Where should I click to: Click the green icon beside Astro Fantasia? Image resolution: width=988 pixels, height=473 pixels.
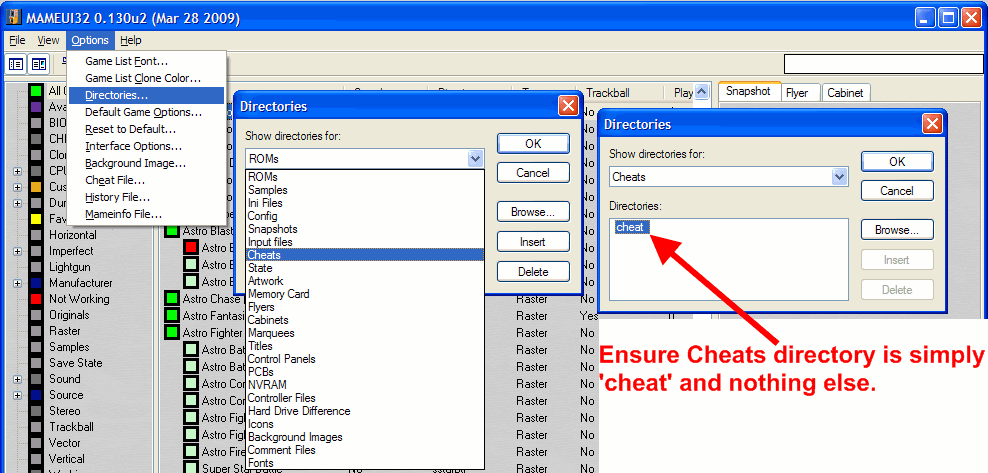(x=171, y=316)
